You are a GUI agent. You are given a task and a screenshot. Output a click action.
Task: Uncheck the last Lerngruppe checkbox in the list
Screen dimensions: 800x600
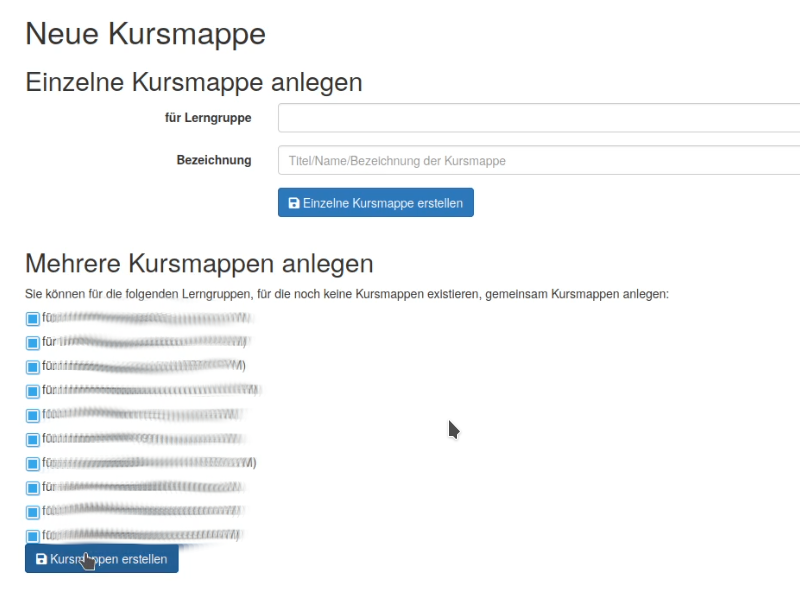pos(32,536)
